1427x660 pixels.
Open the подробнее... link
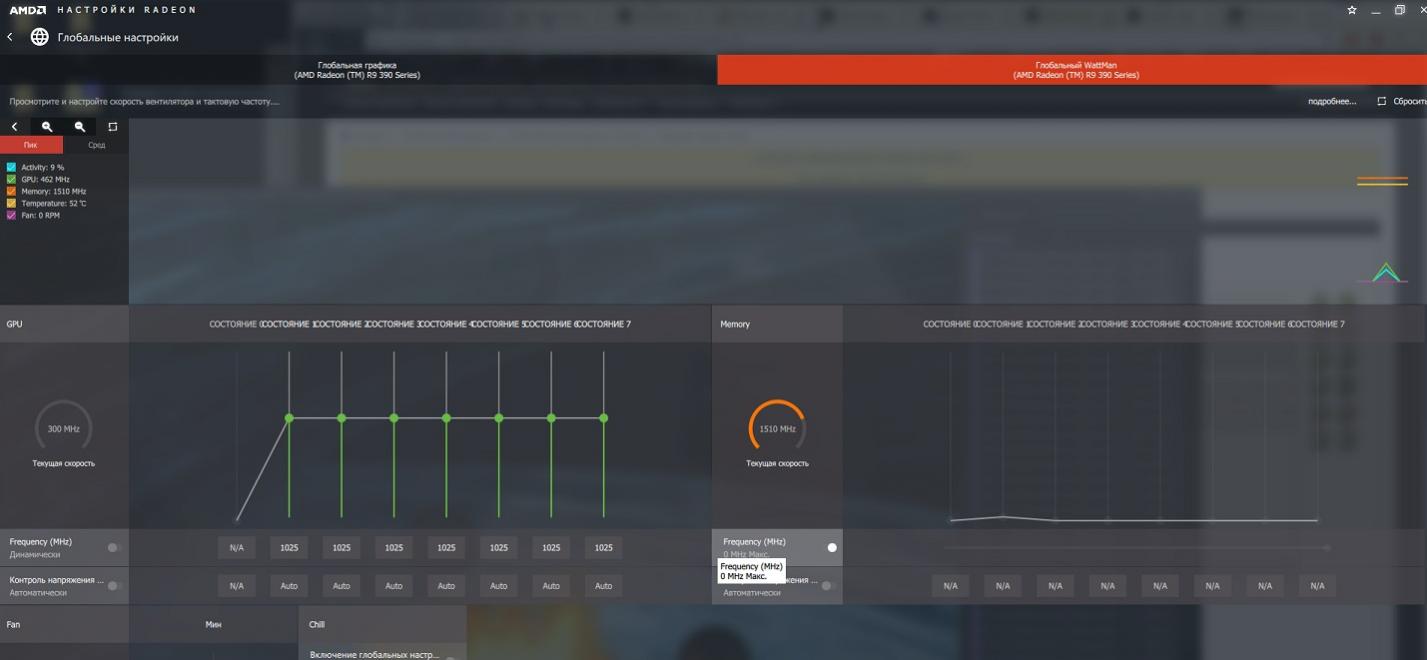tap(1332, 101)
